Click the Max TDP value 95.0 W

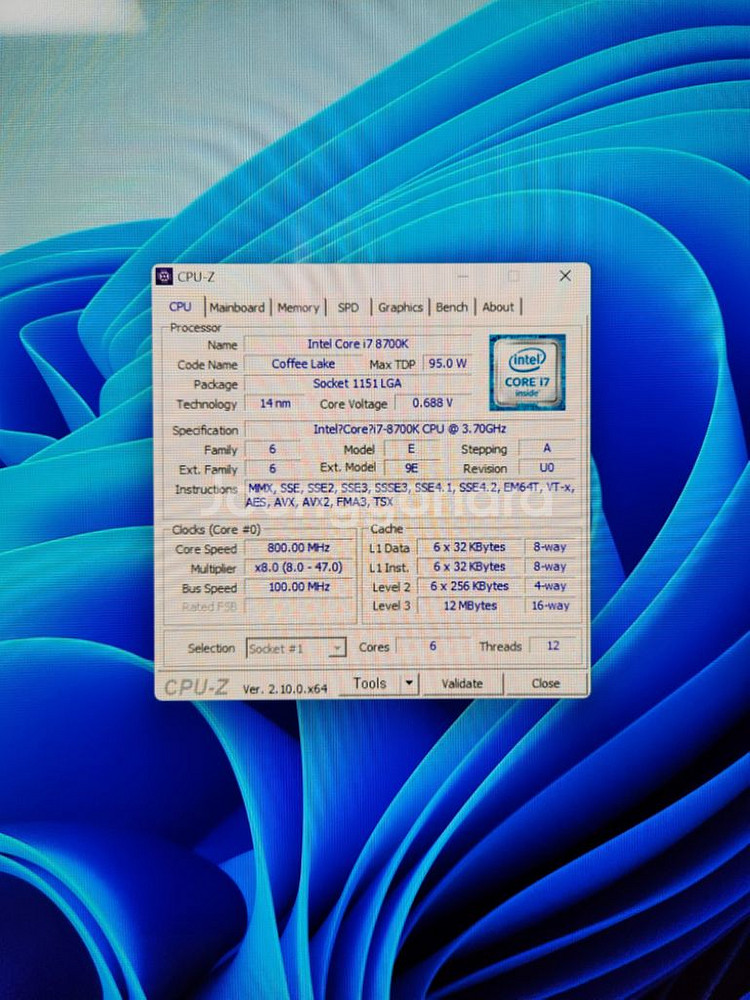point(447,364)
